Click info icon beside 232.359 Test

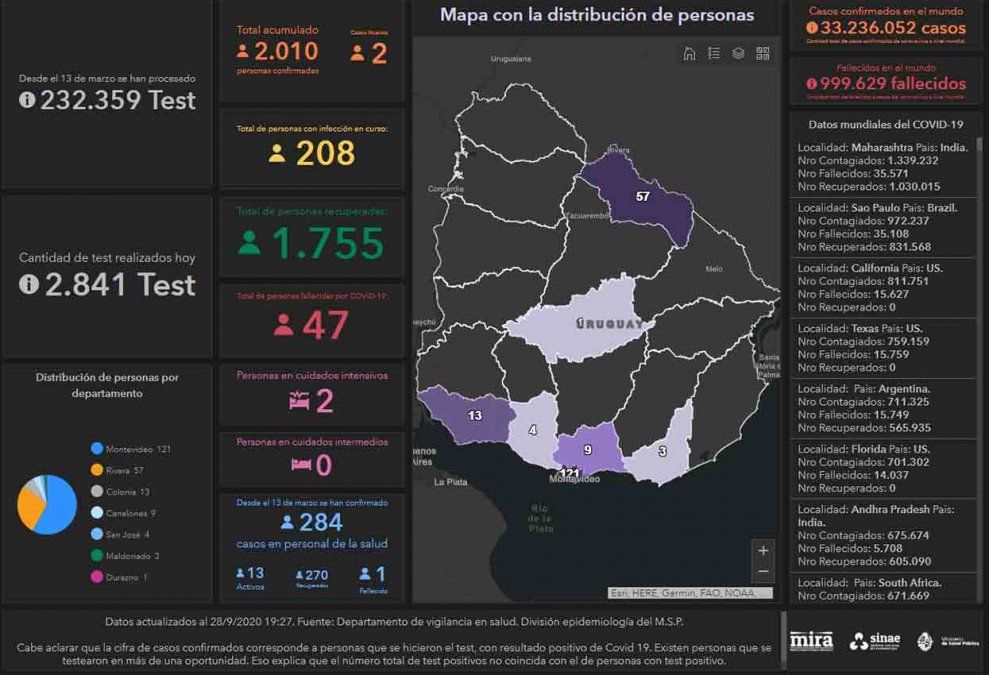tap(28, 100)
